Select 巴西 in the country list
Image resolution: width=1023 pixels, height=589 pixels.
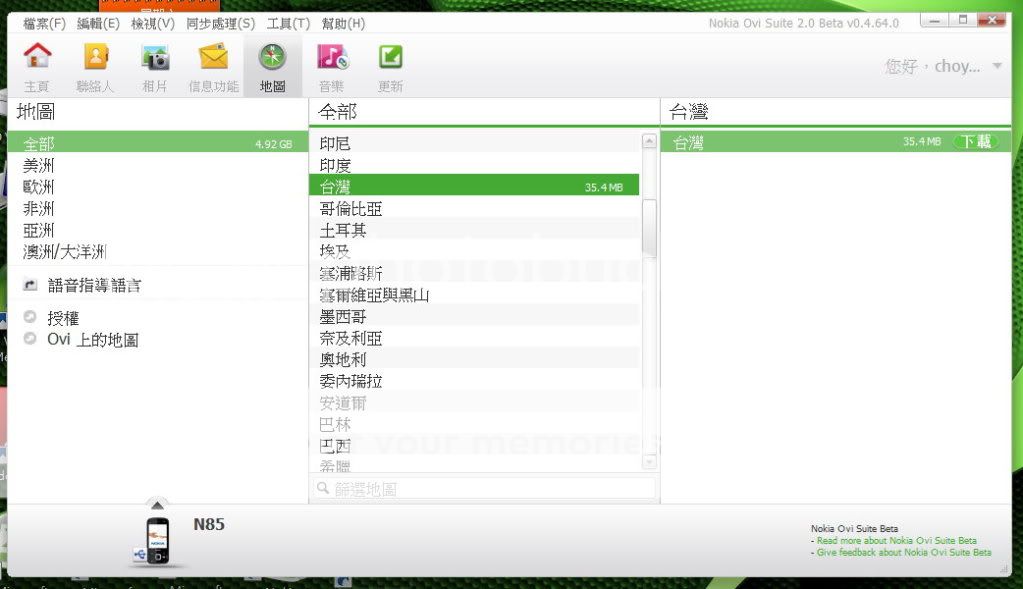pyautogui.click(x=475, y=446)
